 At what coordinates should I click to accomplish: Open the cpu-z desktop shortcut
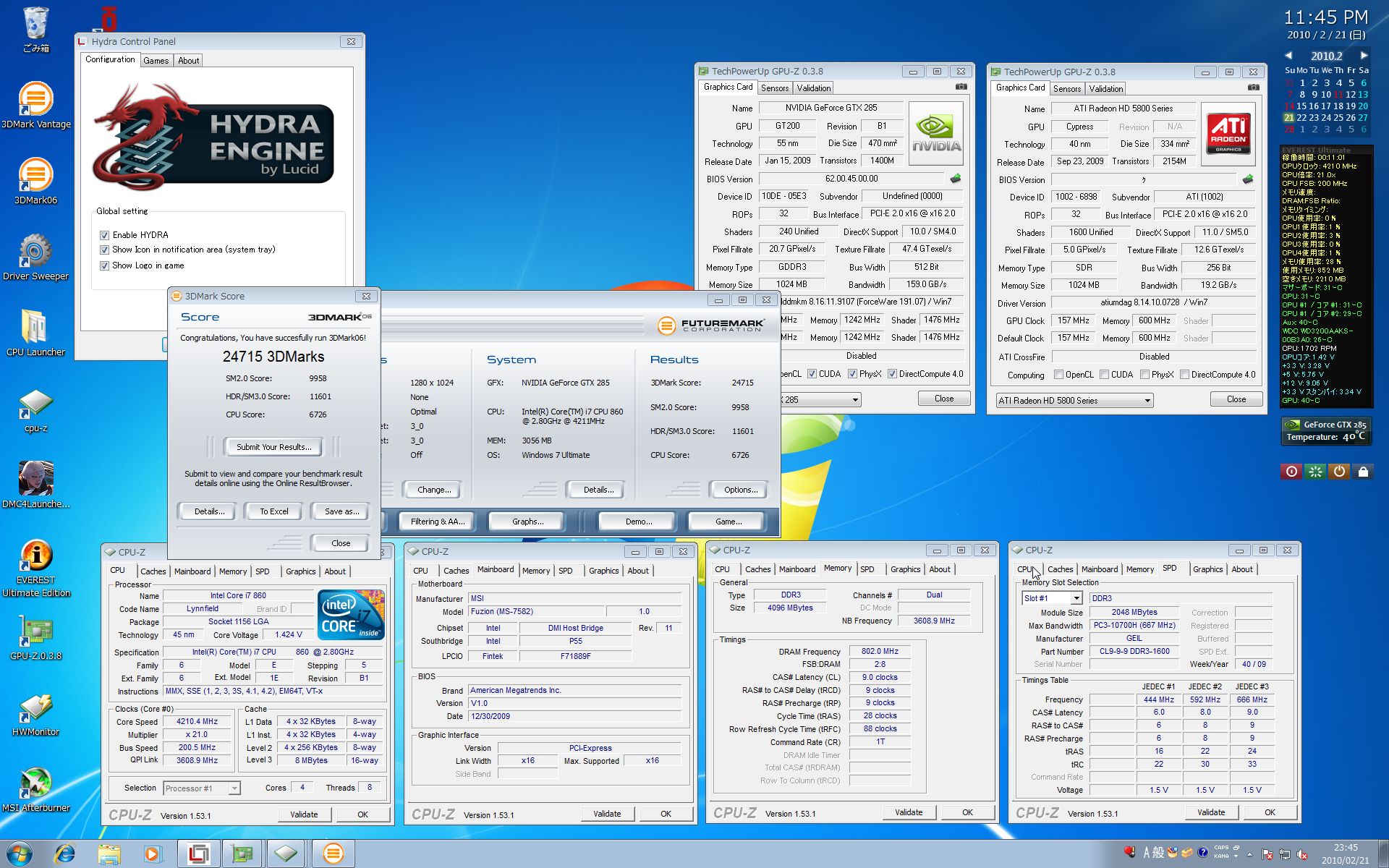click(35, 409)
